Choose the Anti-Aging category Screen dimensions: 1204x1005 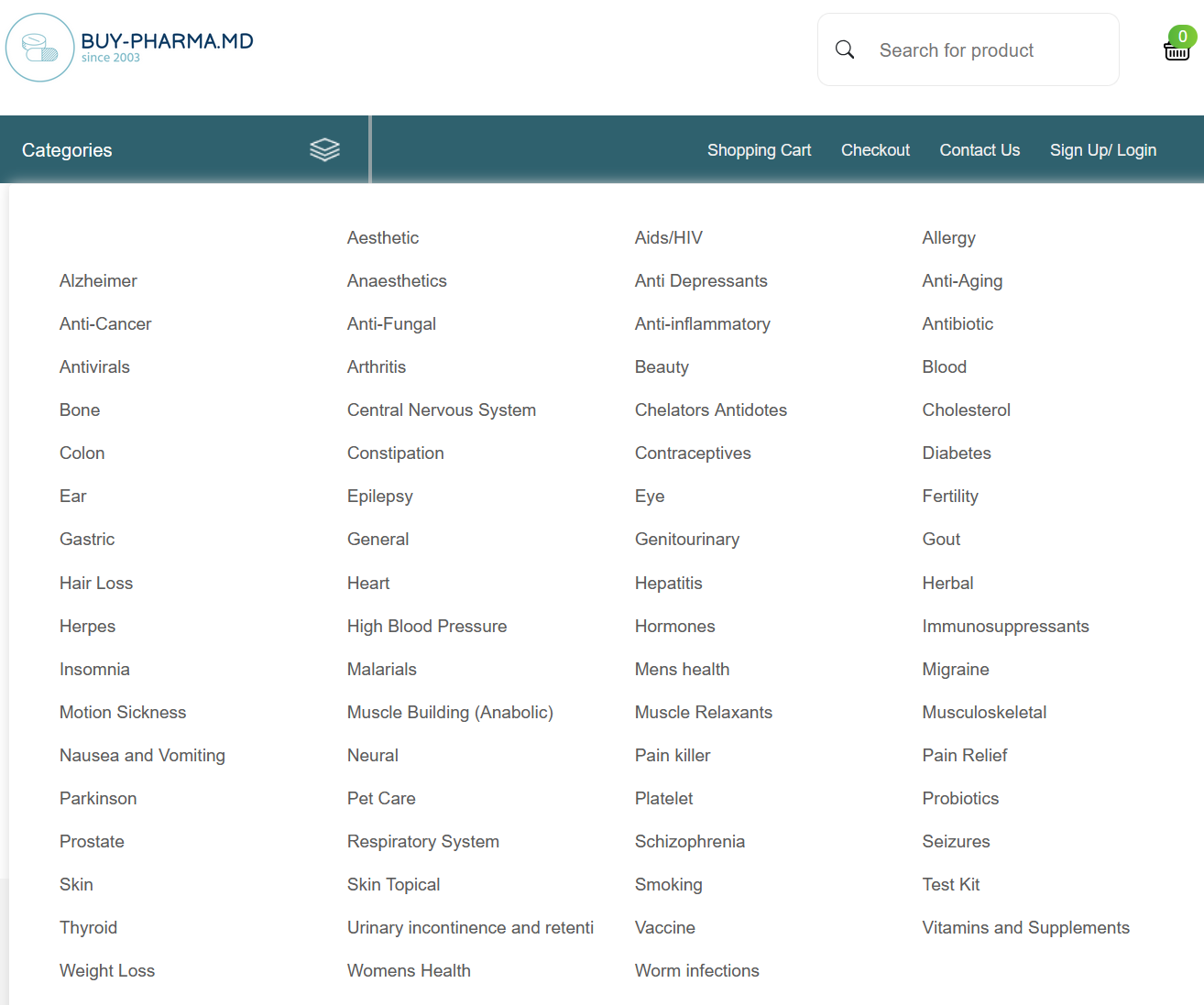pos(962,281)
